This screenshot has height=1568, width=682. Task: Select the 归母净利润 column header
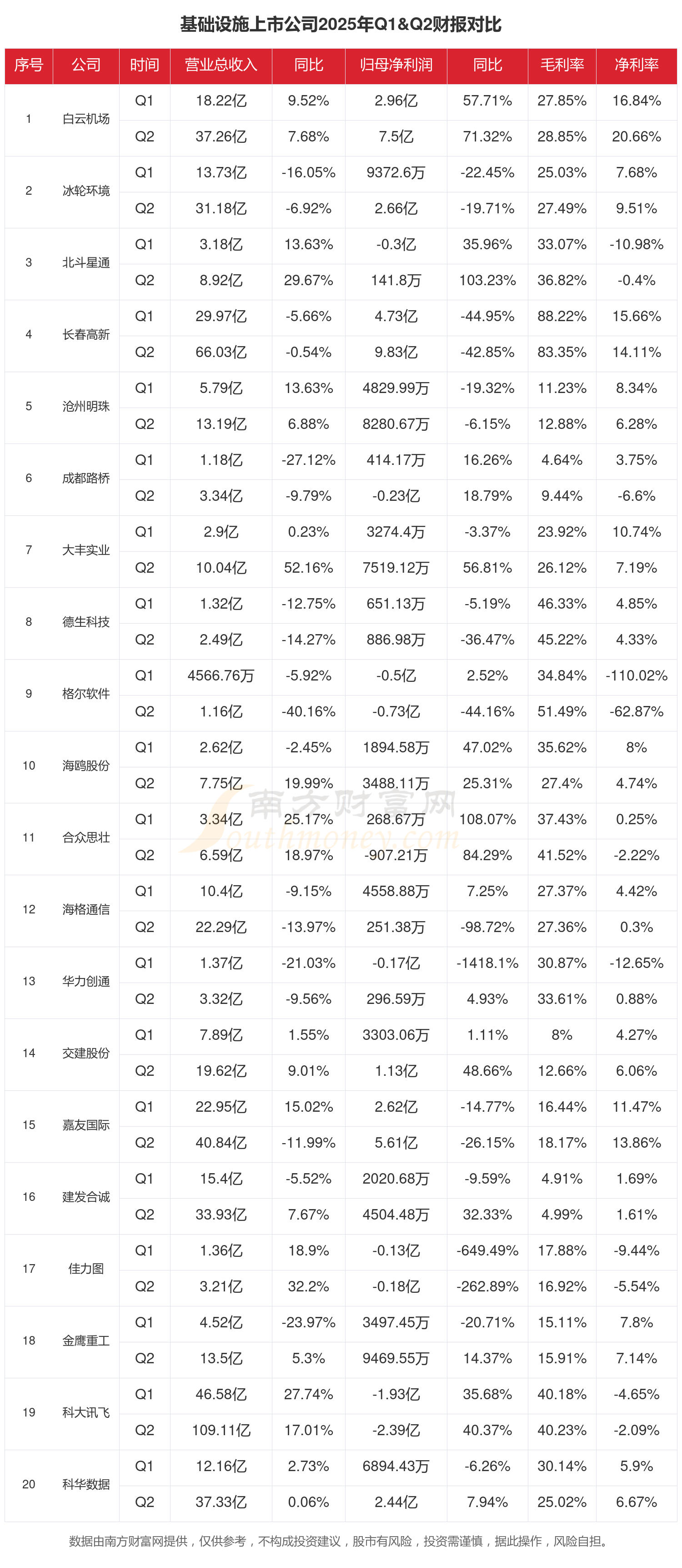pyautogui.click(x=396, y=65)
